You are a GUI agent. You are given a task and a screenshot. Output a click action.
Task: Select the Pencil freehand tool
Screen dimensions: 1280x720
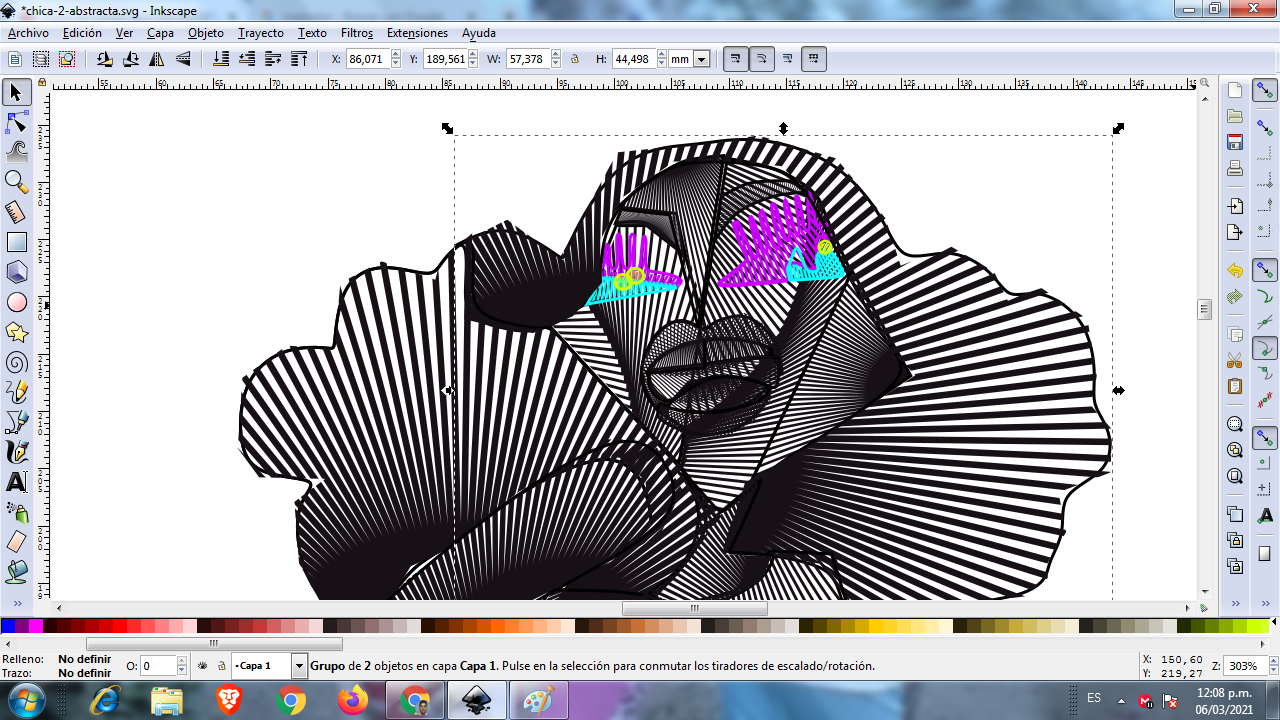[16, 391]
